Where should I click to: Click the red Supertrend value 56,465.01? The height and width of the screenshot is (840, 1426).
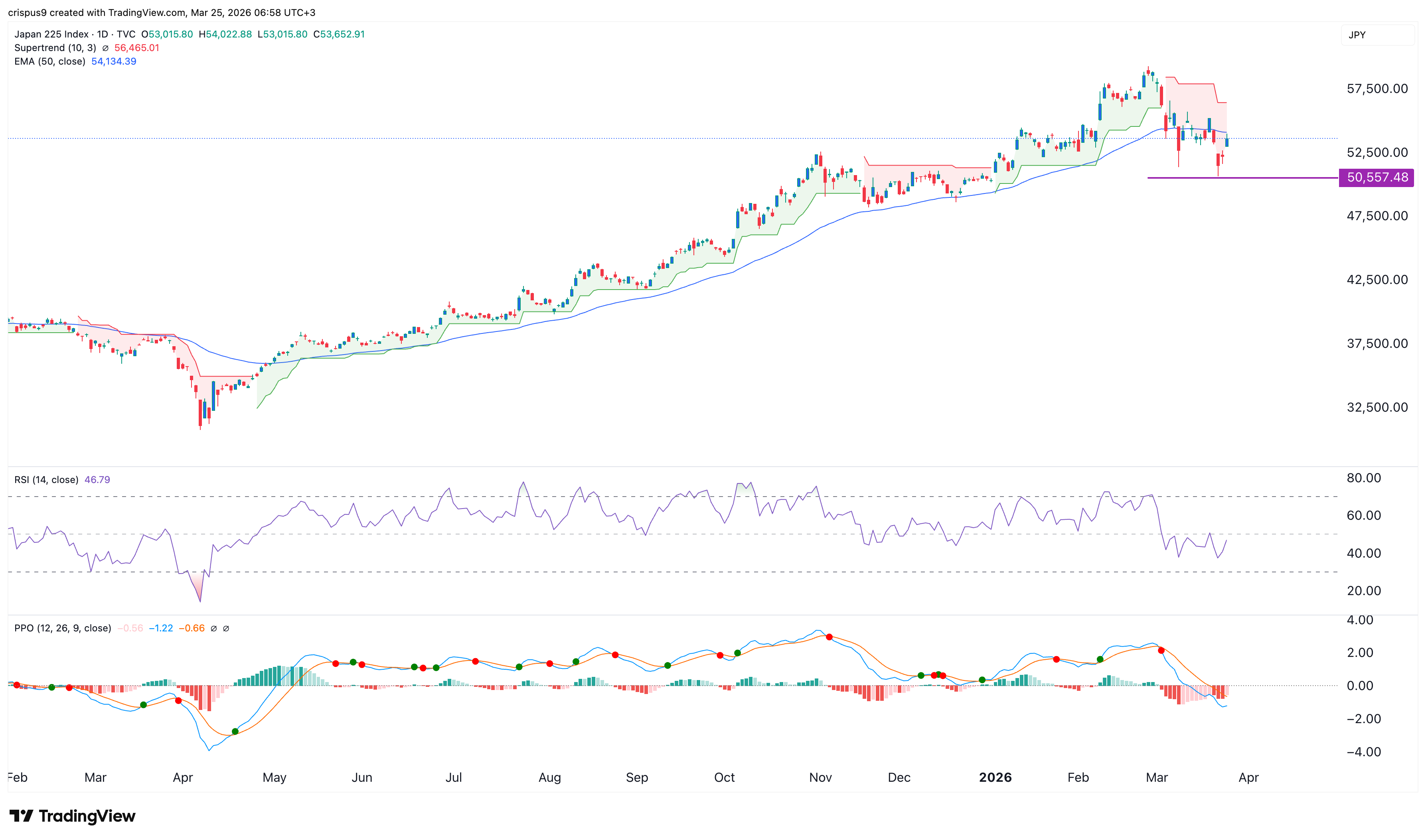tap(136, 48)
